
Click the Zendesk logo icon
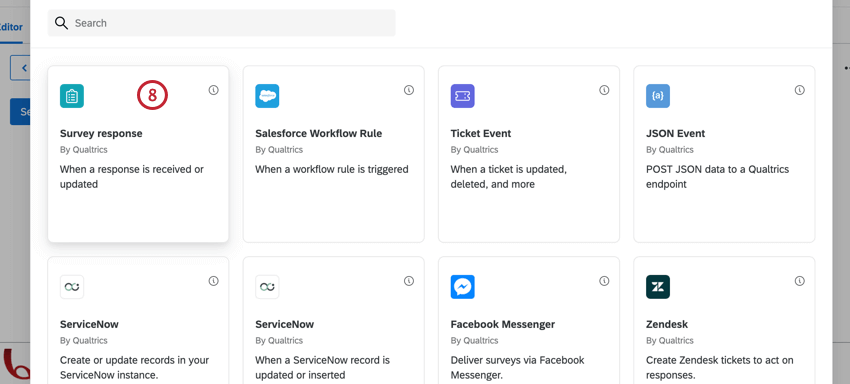(x=658, y=287)
